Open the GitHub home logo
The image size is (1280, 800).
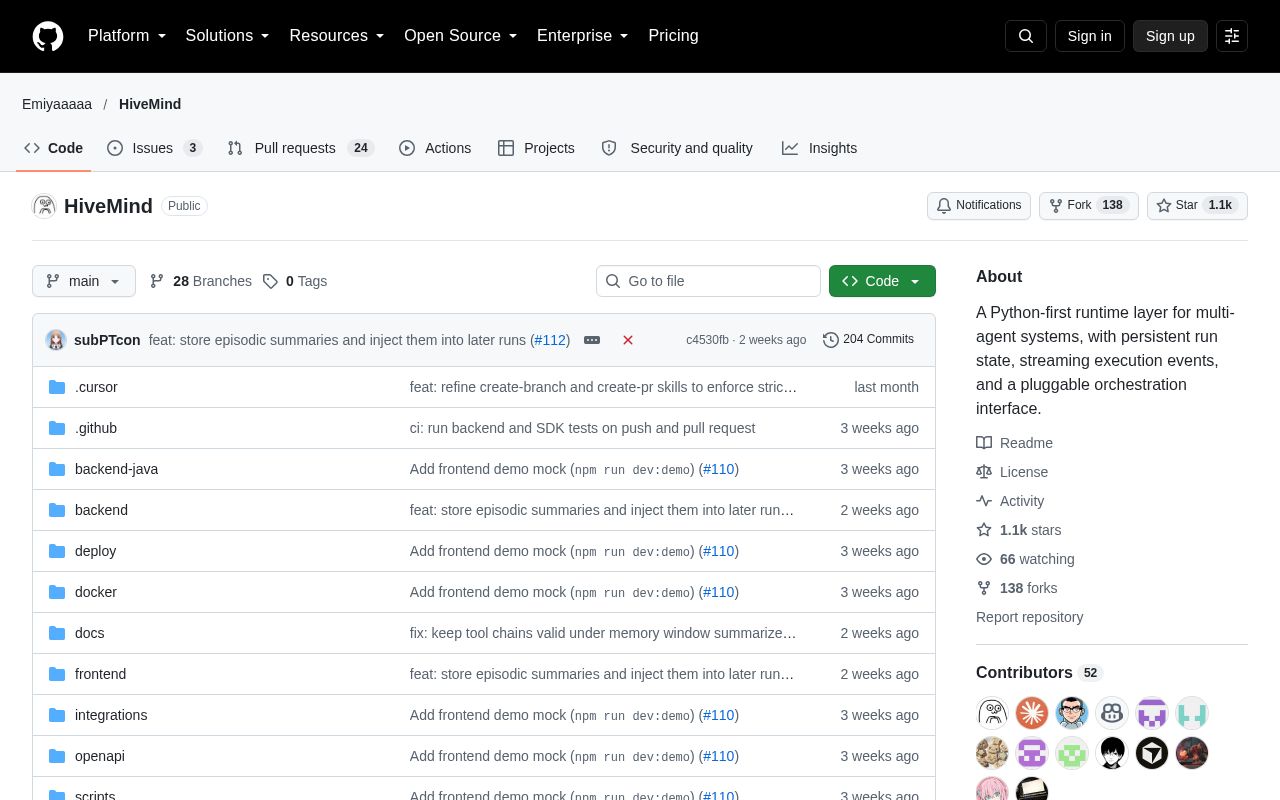pos(48,36)
